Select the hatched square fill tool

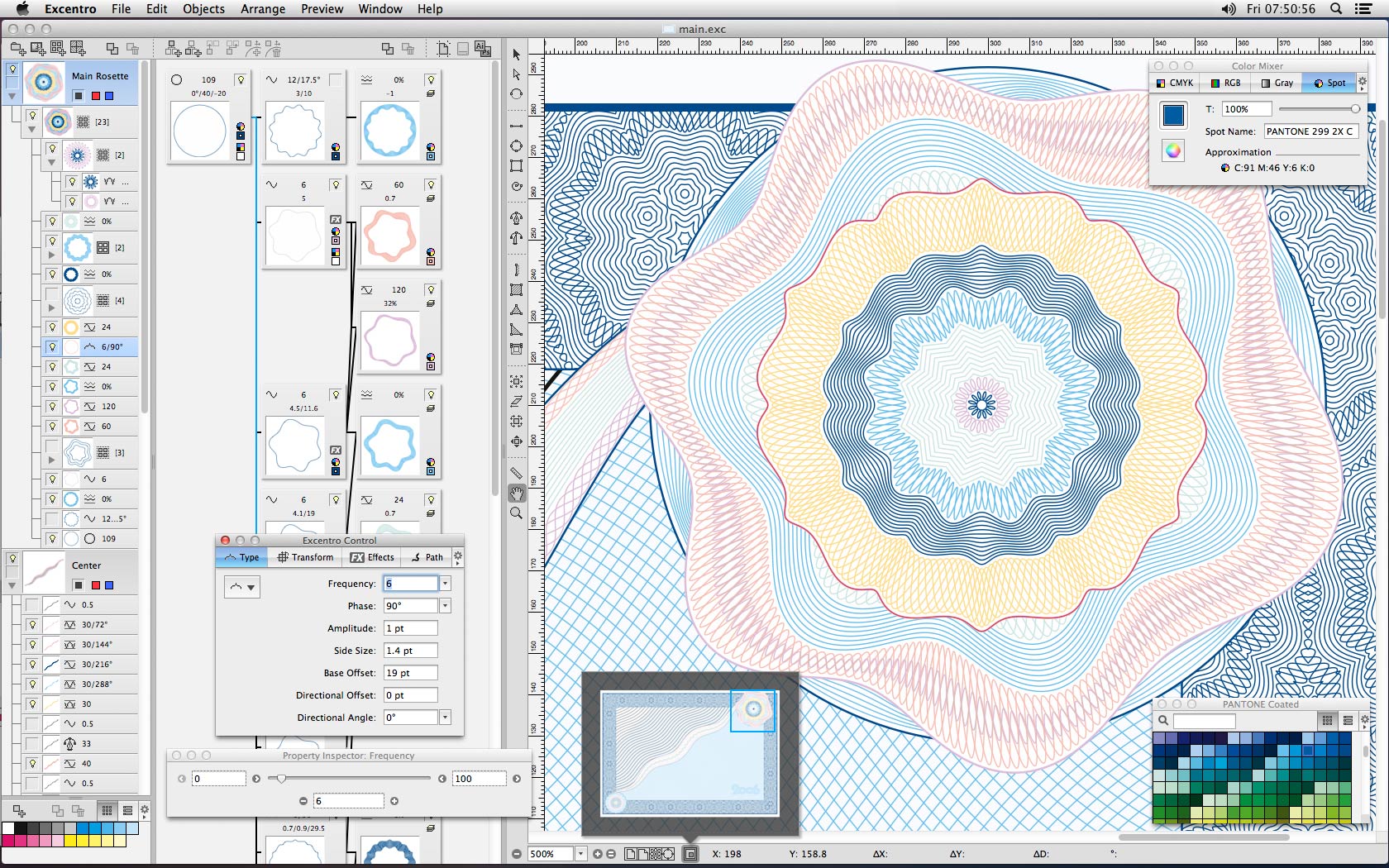pyautogui.click(x=517, y=289)
